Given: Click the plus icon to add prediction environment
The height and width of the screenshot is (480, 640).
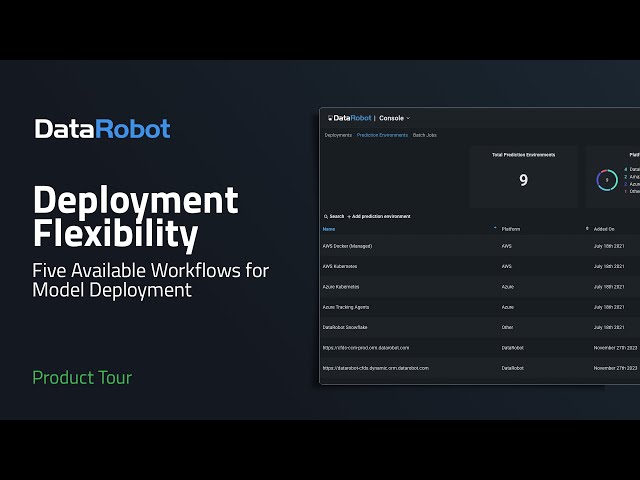Looking at the screenshot, I should click(x=349, y=216).
